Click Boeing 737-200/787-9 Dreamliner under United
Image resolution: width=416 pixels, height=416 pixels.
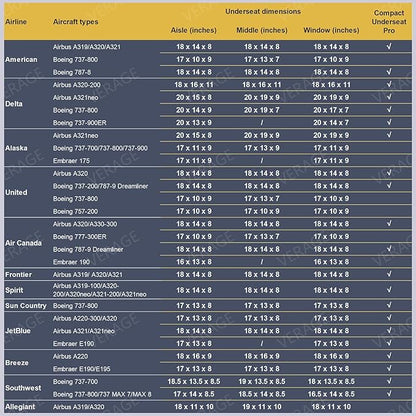pos(100,186)
